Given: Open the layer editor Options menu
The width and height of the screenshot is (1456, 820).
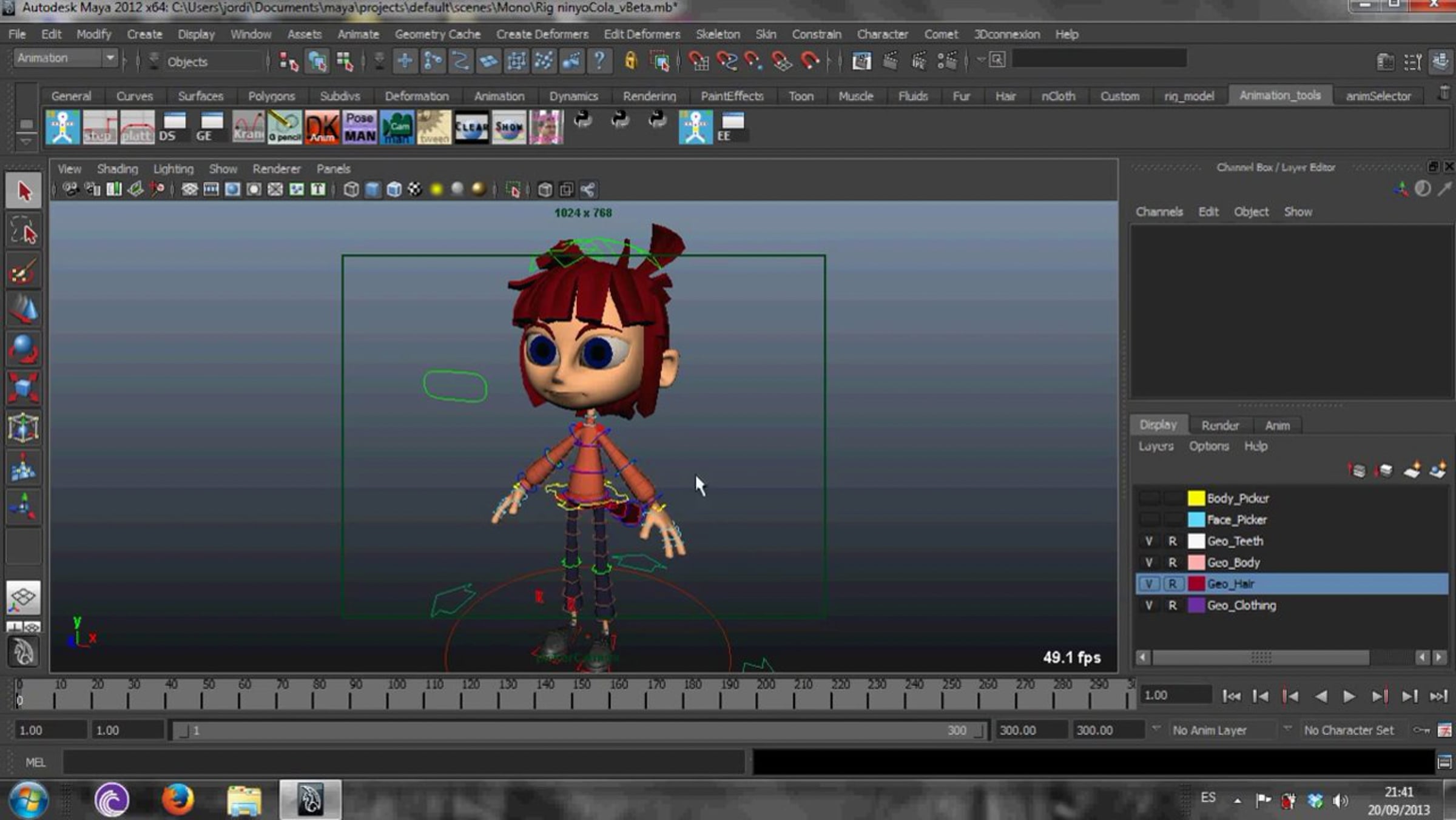Looking at the screenshot, I should (x=1208, y=446).
